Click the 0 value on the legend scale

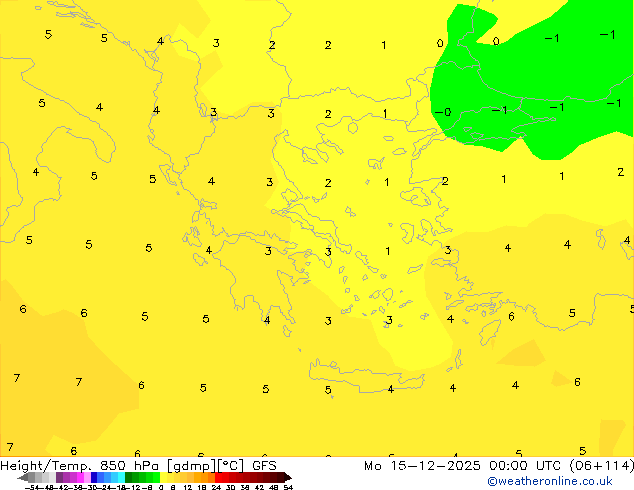click(161, 487)
